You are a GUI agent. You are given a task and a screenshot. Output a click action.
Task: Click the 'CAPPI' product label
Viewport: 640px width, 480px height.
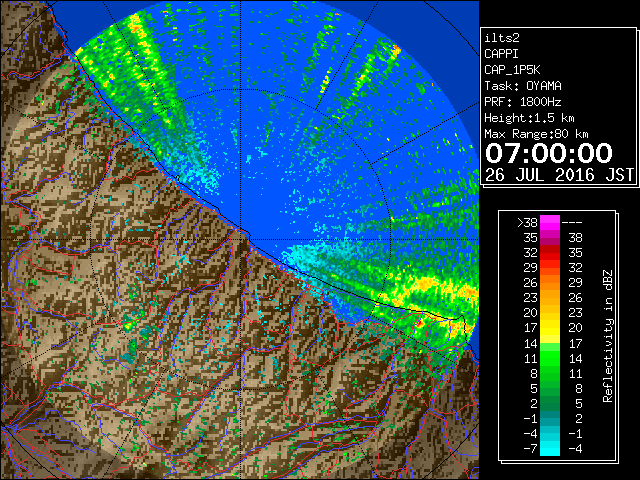[x=501, y=54]
